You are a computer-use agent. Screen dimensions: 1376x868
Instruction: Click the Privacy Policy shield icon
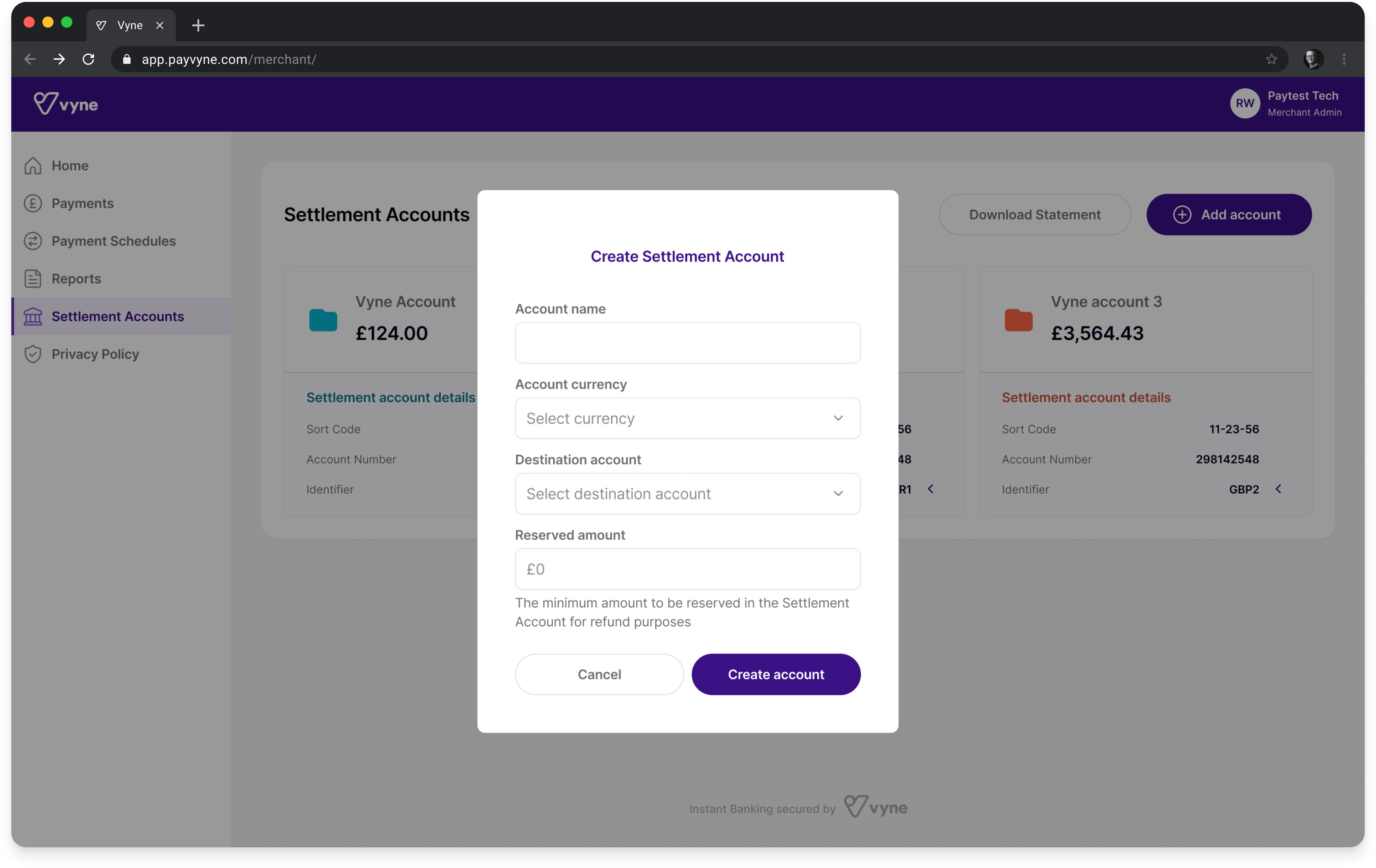(x=33, y=354)
